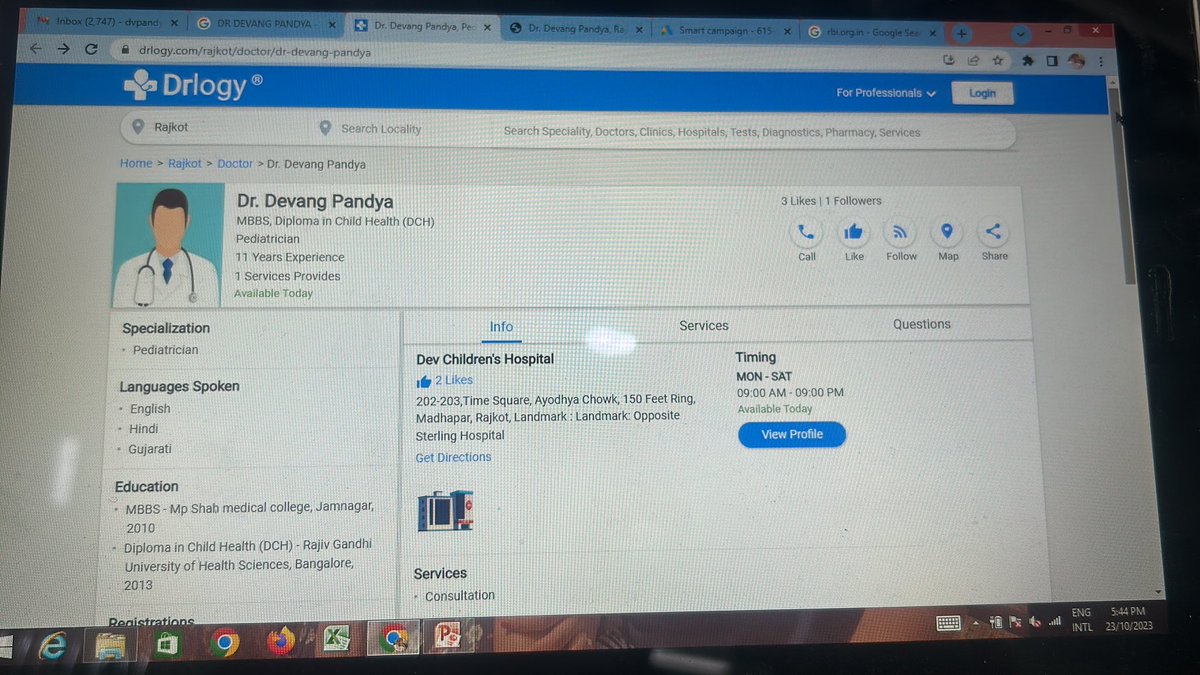Select the Follow icon on profile card

900,232
